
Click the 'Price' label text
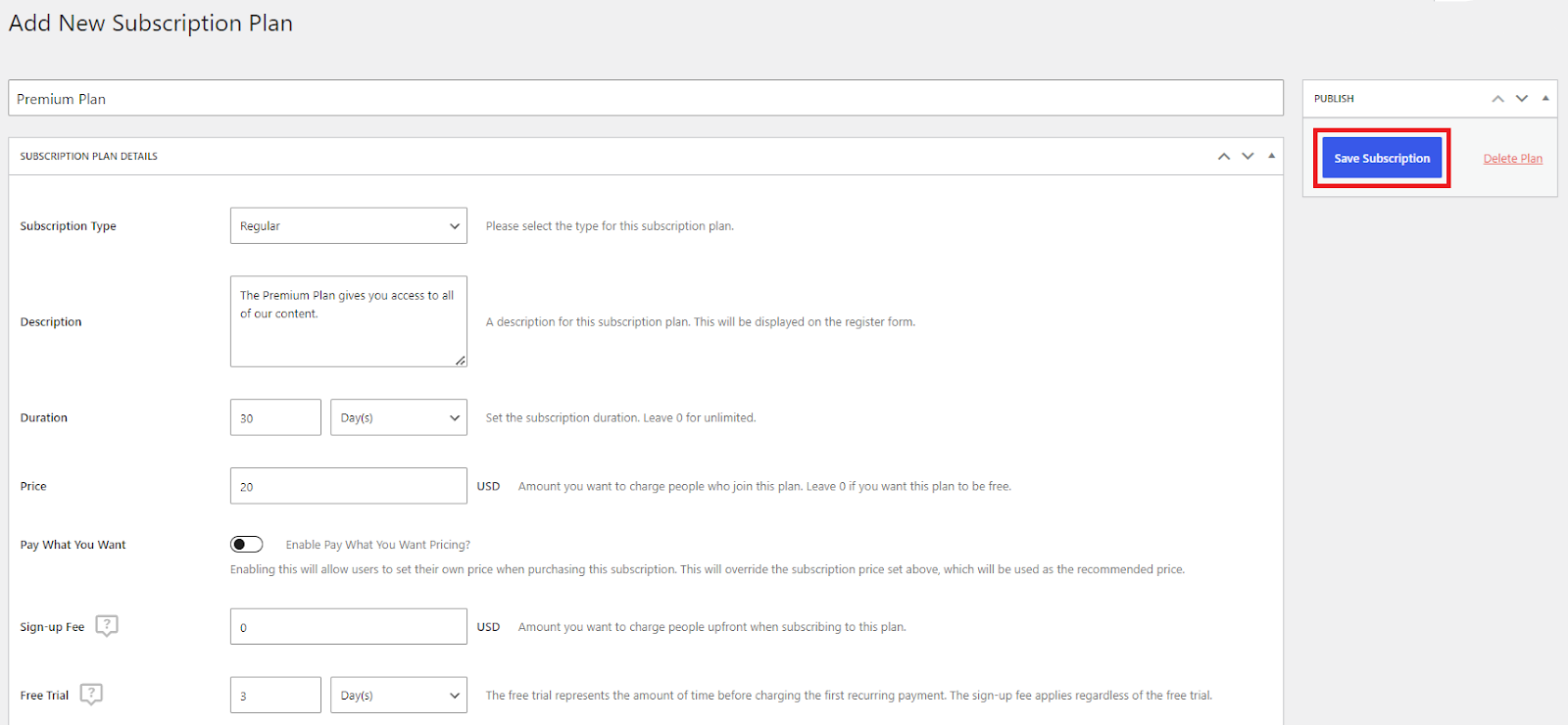tap(33, 486)
